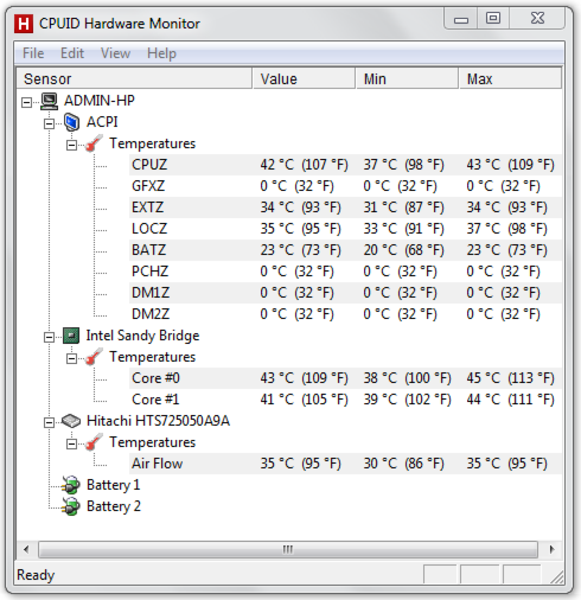Select the GFXZ sensor row

point(346,186)
